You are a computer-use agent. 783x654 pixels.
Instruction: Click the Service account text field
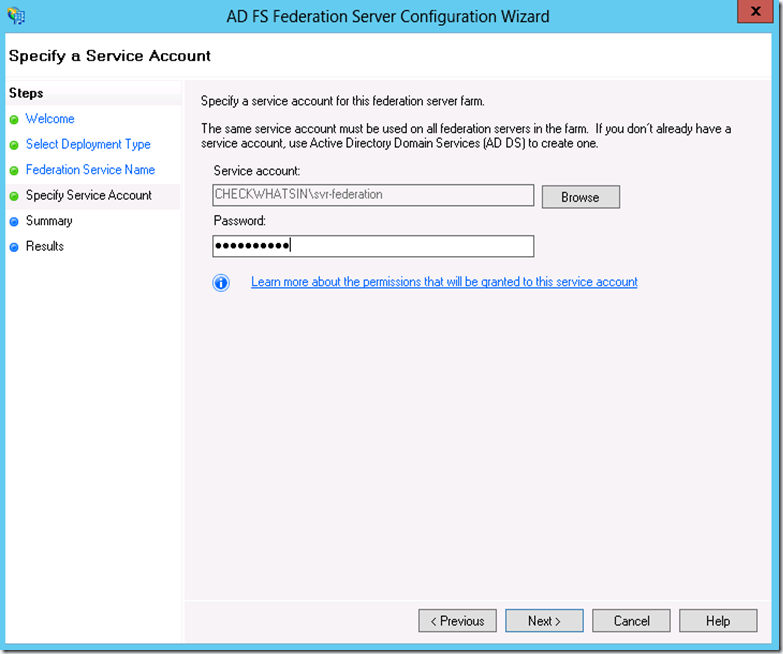click(x=373, y=195)
